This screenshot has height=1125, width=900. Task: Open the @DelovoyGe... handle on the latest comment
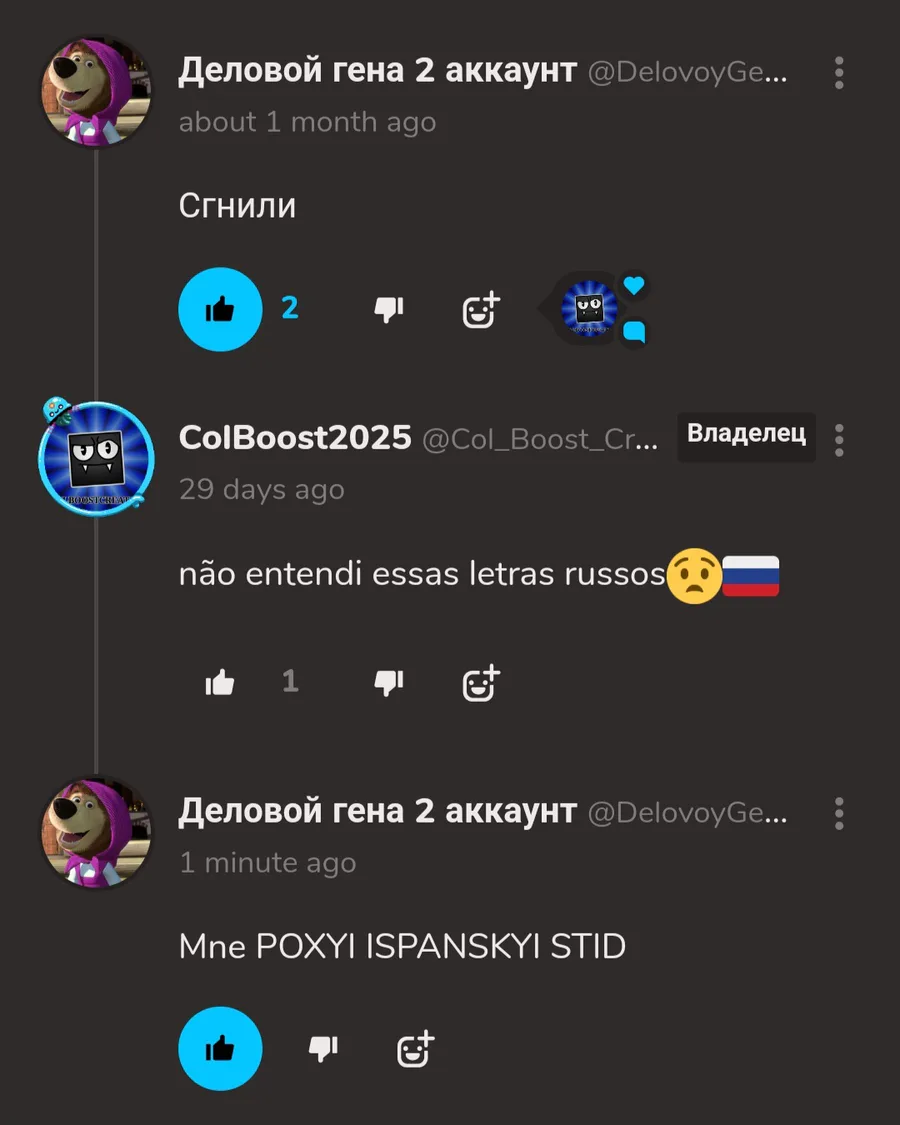(x=688, y=811)
